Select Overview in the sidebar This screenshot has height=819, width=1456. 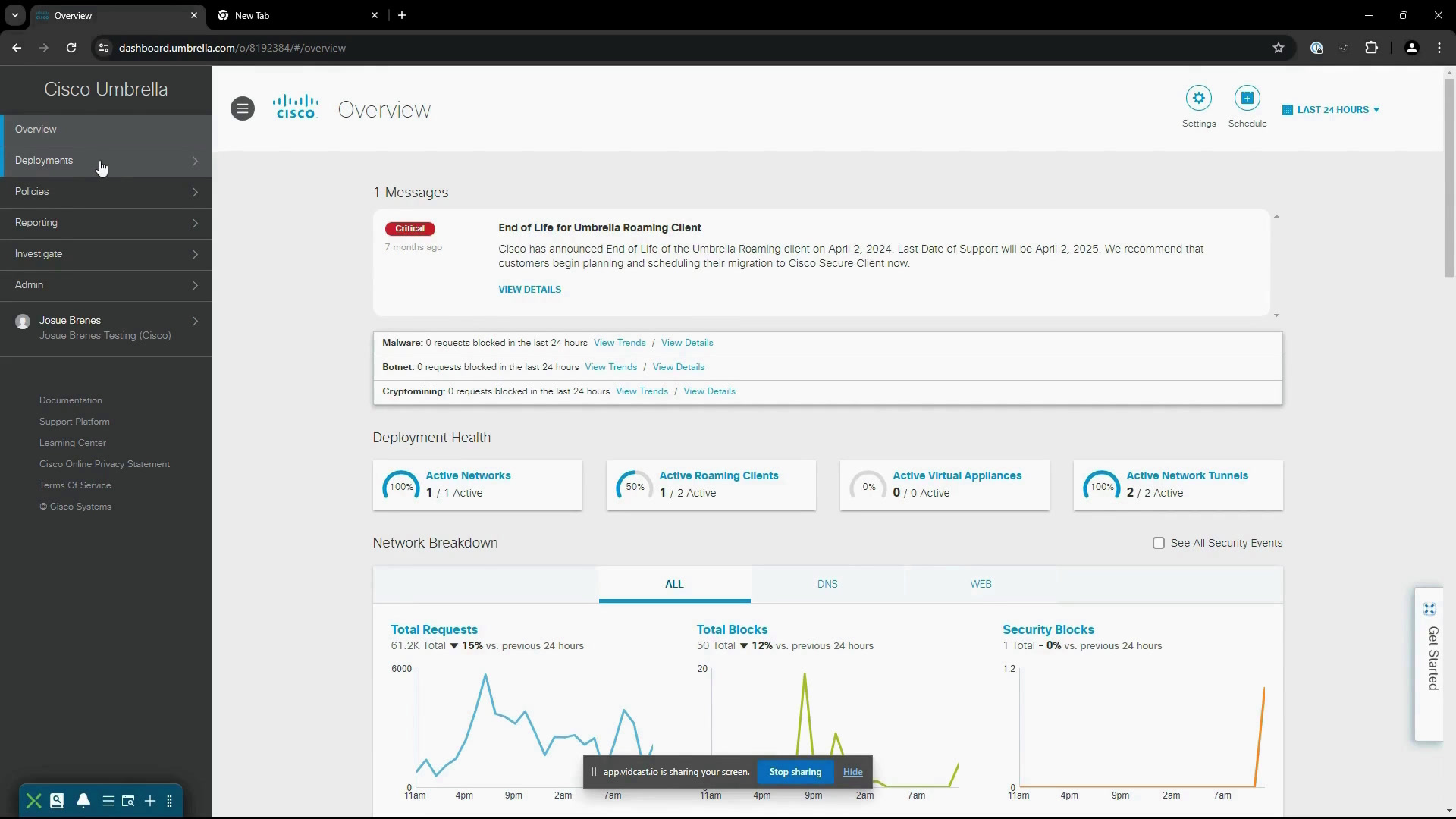click(106, 130)
